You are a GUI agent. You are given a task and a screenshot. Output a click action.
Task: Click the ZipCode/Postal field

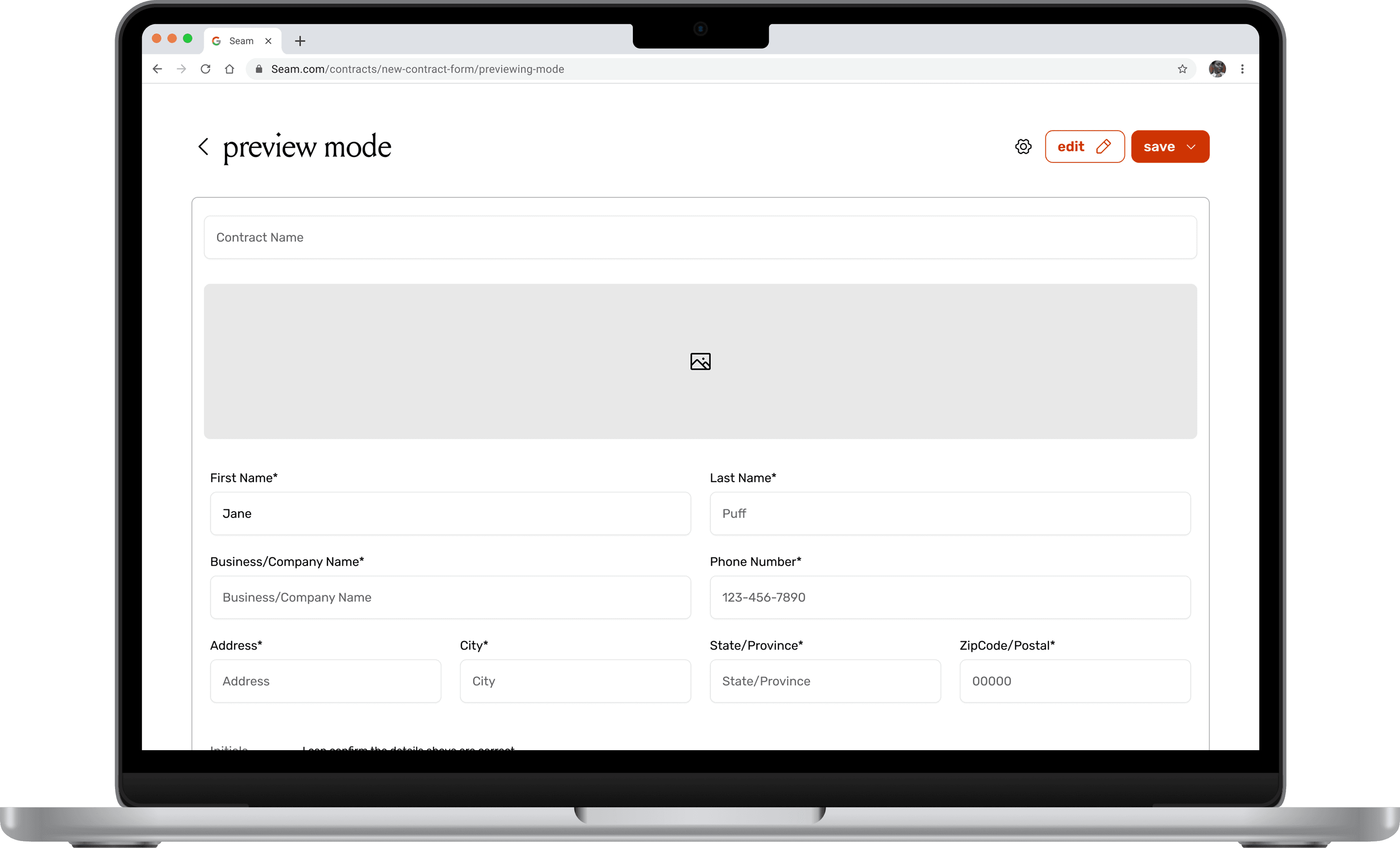[1075, 681]
